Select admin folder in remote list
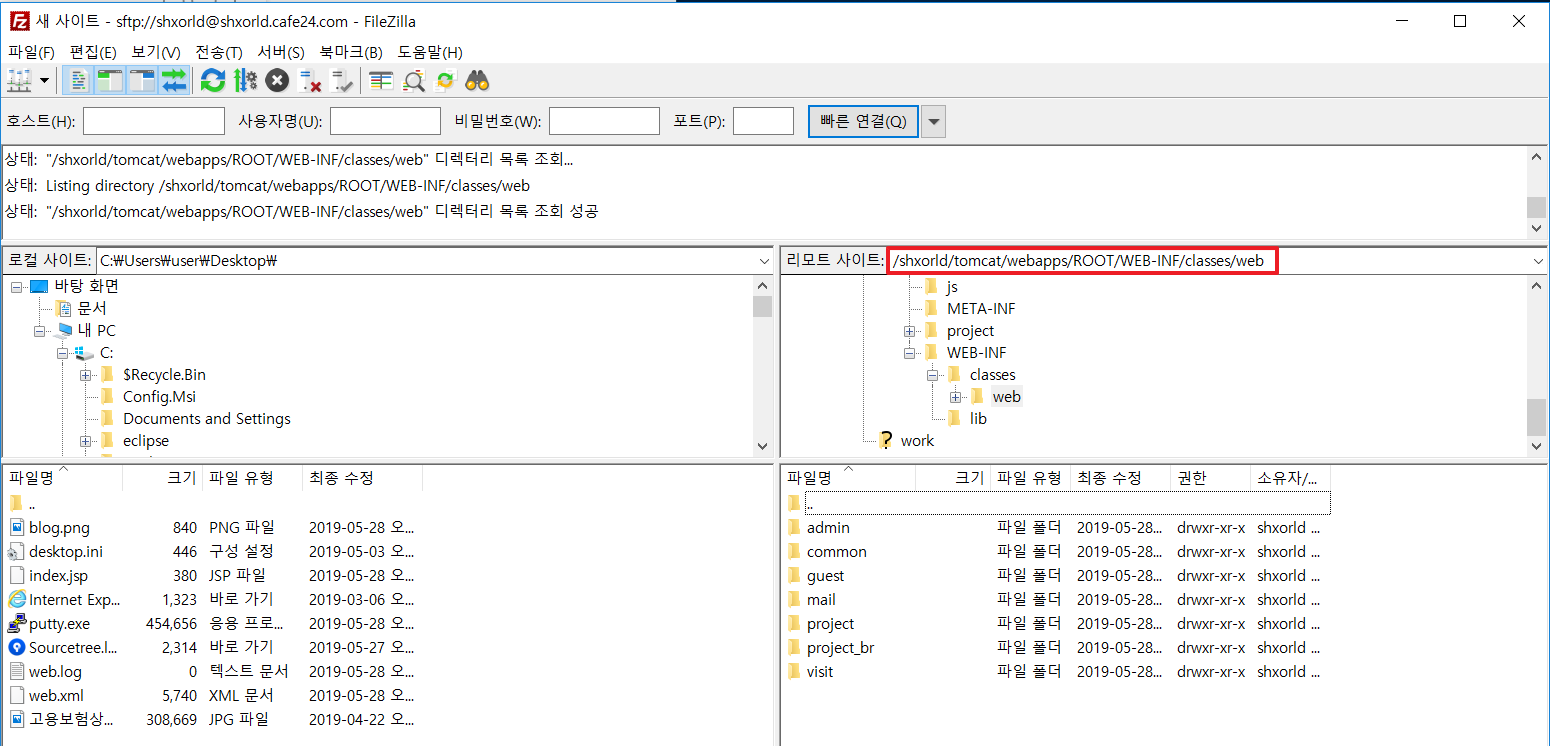Image resolution: width=1550 pixels, height=746 pixels. pos(828,527)
